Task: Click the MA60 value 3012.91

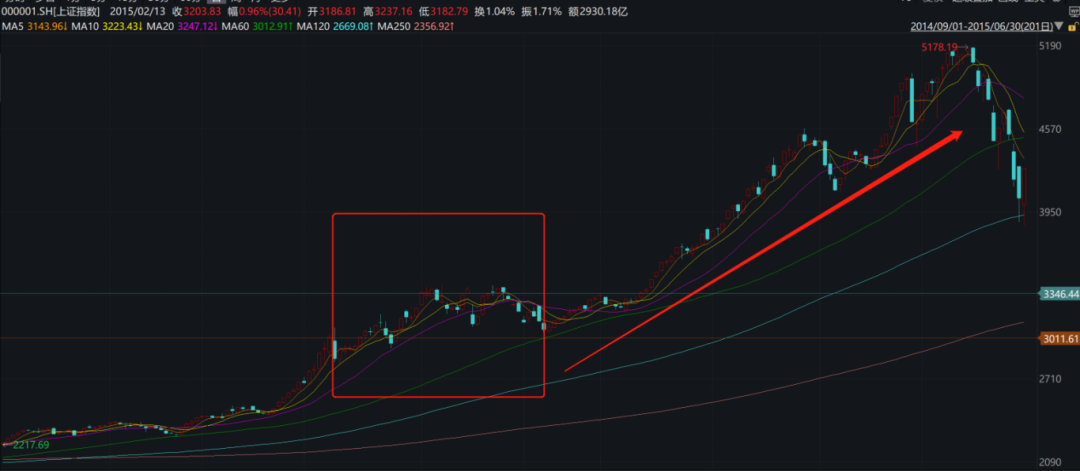Action: point(271,26)
